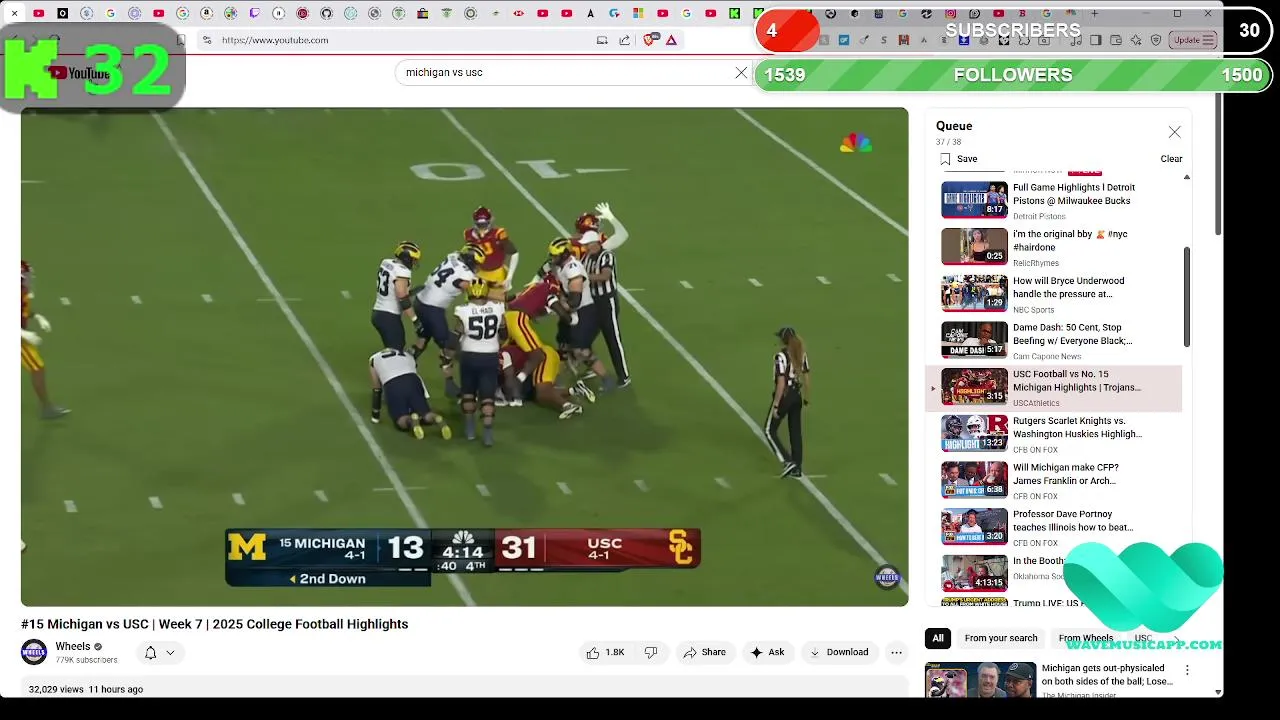This screenshot has height=720, width=1280.
Task: Click the video player to pause playback
Action: click(x=464, y=356)
